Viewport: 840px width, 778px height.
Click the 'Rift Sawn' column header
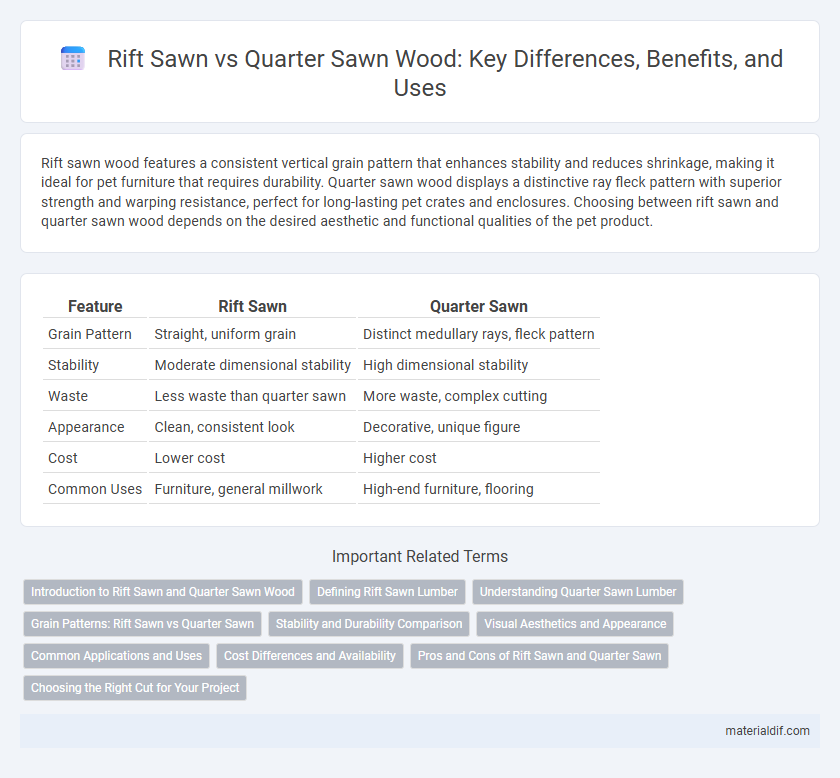(252, 306)
